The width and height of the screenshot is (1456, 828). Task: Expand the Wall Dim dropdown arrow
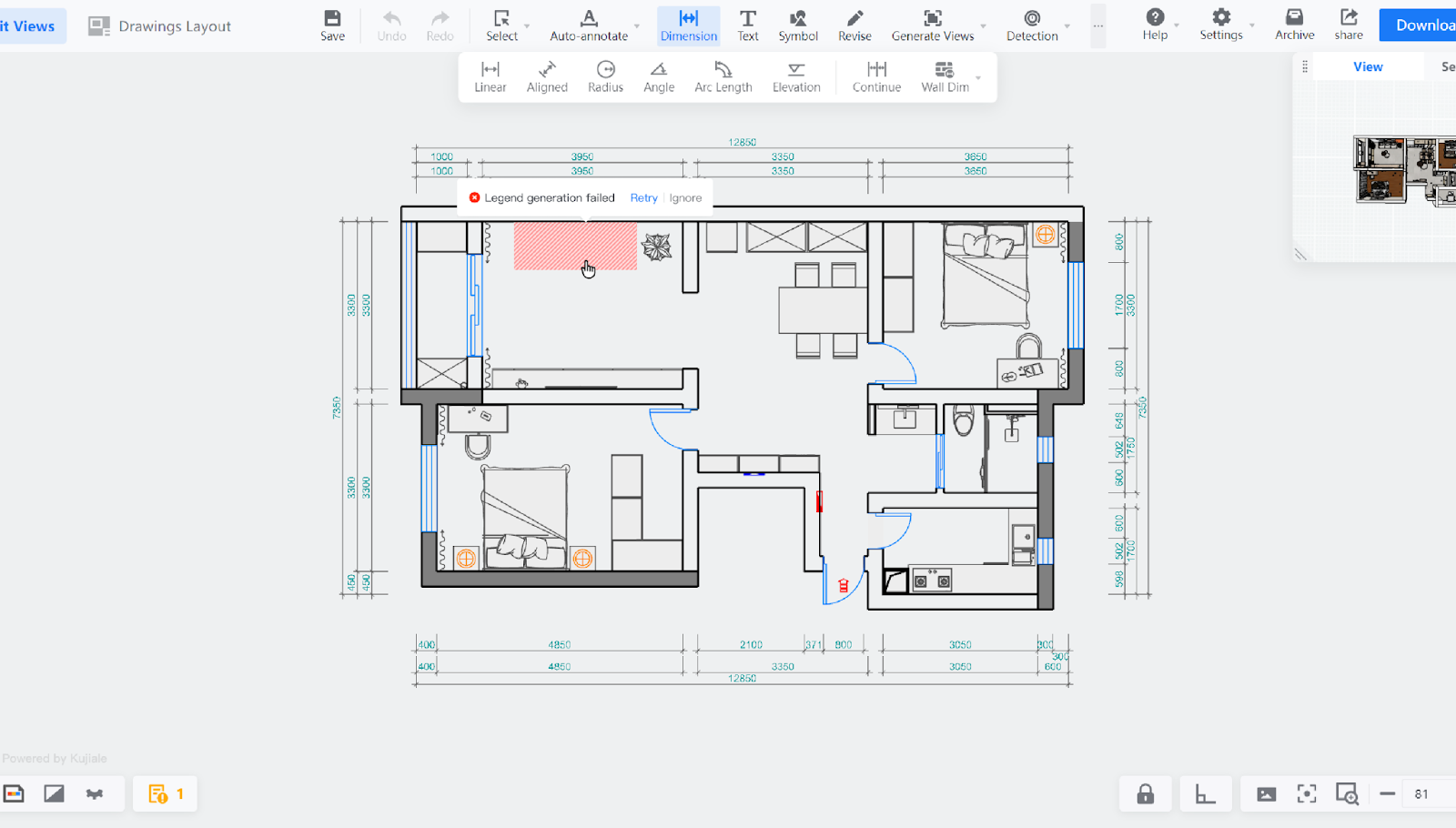pos(979,77)
